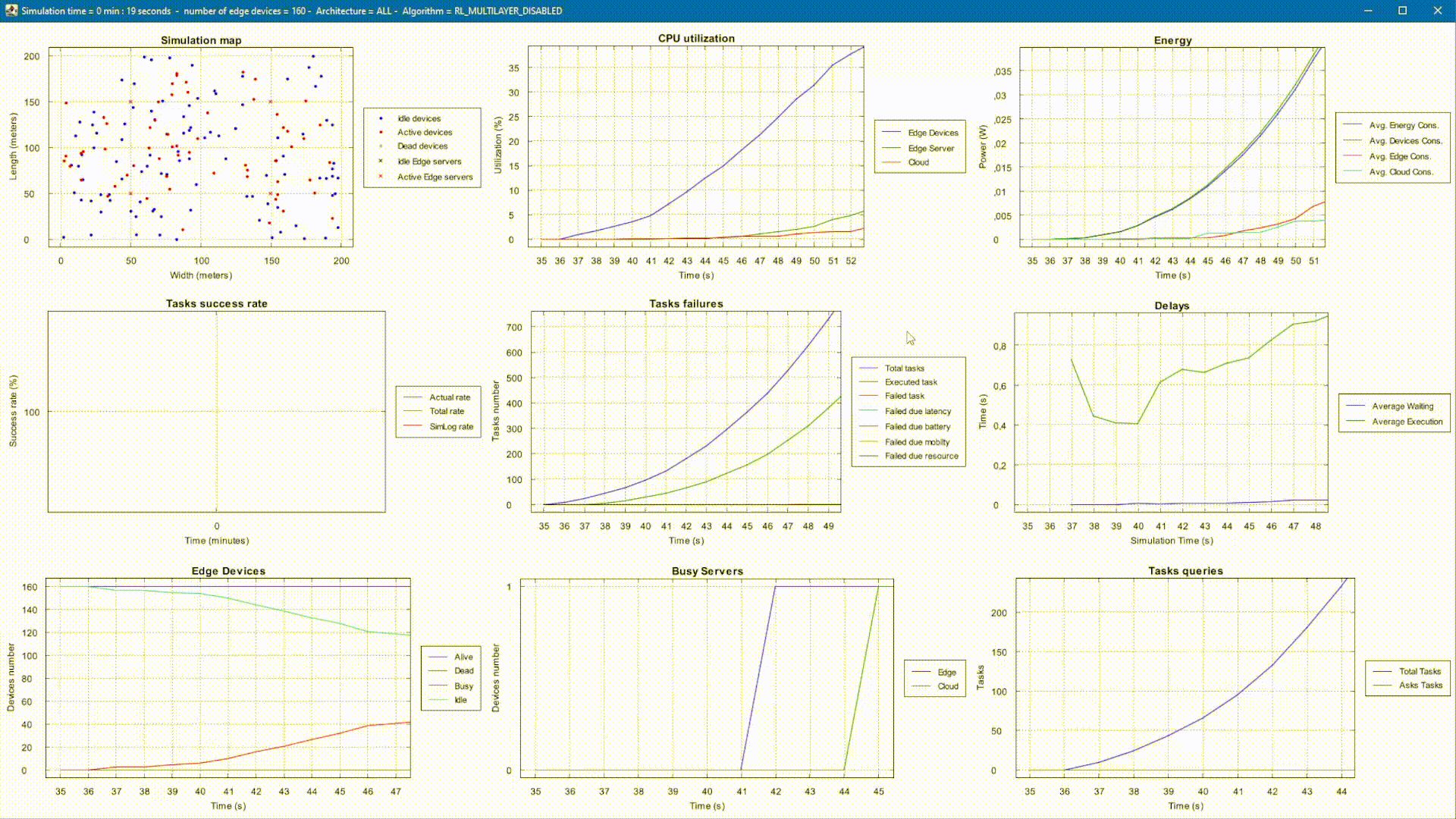Select Avg. Cloud Cons. legend entry
The image size is (1456, 819).
[1401, 172]
